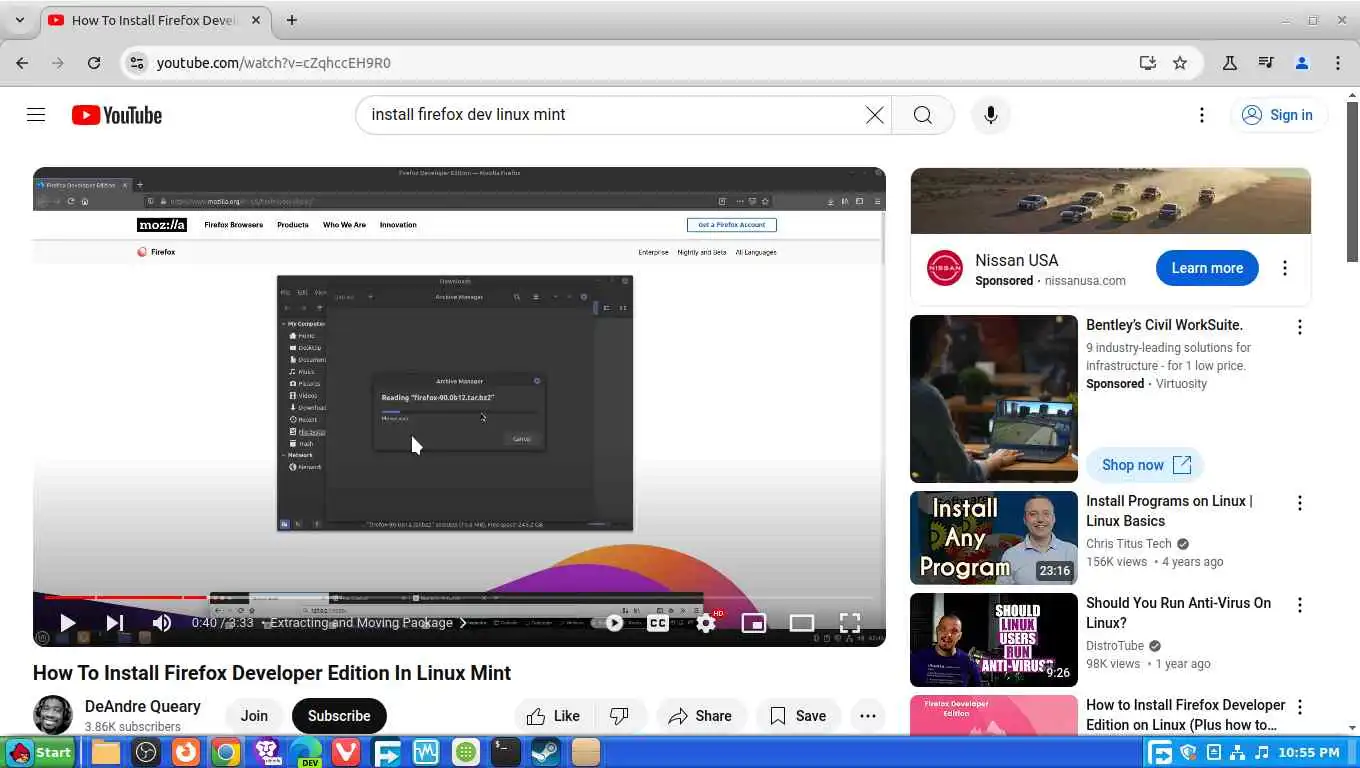This screenshot has height=768, width=1360.
Task: Open Chrome Labs flask icon
Action: click(x=1230, y=63)
